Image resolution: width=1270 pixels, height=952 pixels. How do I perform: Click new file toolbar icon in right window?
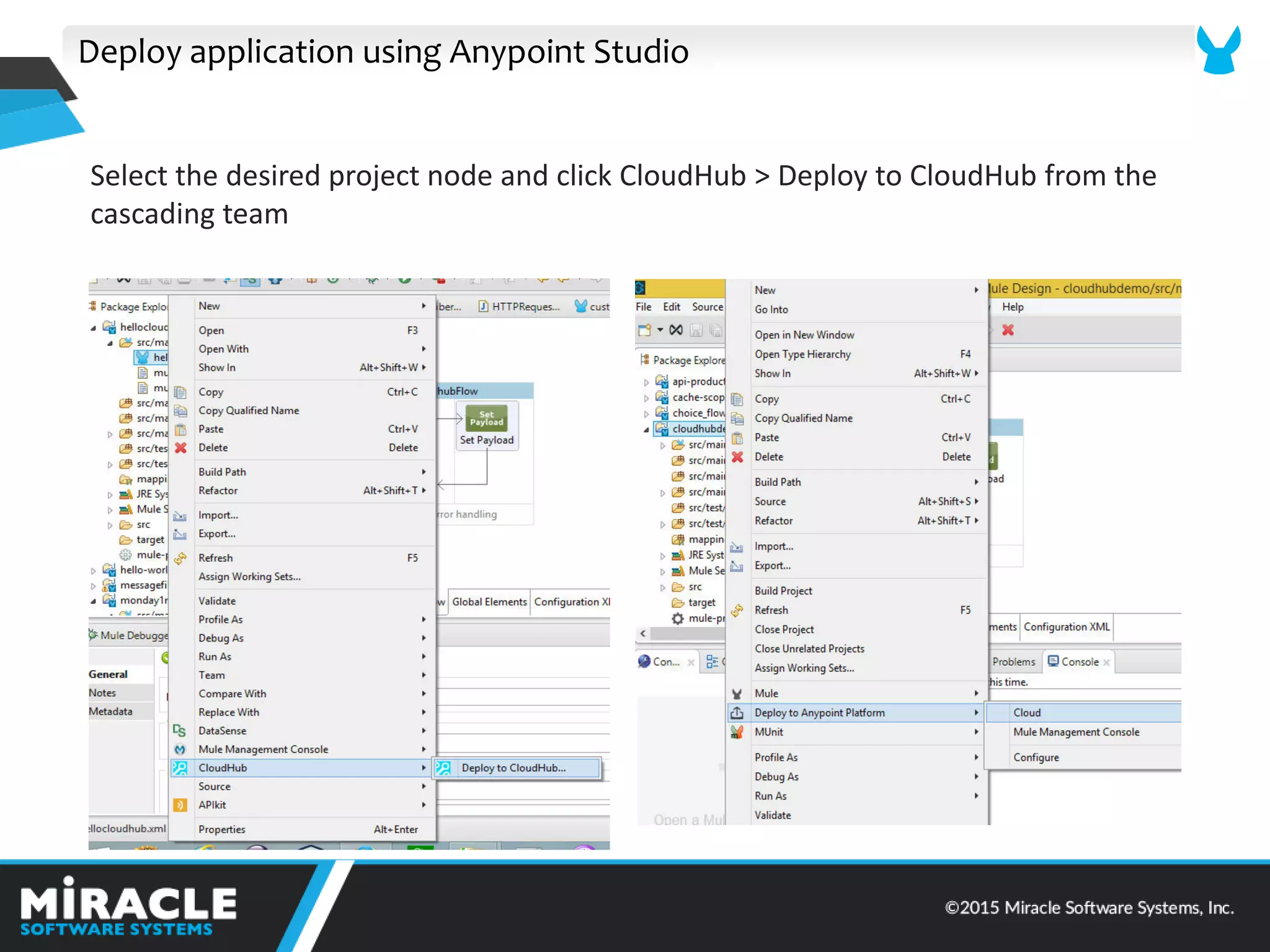[x=644, y=330]
